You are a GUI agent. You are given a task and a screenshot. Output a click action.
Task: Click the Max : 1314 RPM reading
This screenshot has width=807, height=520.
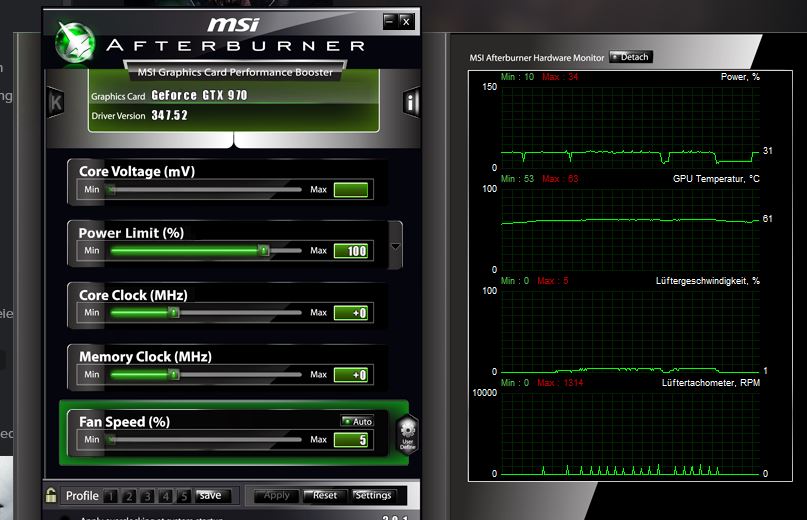point(560,383)
